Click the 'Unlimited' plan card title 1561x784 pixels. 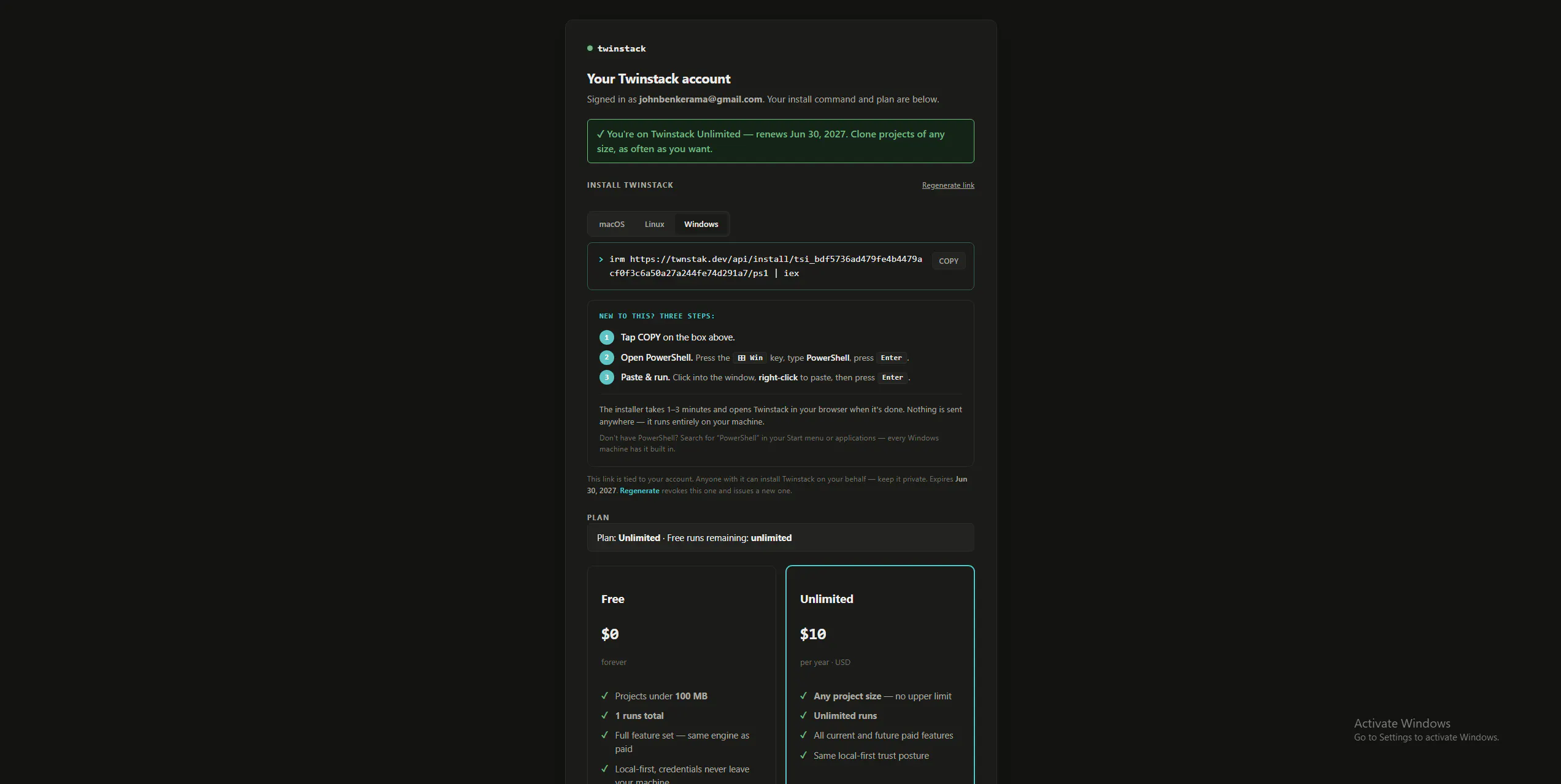click(x=827, y=599)
